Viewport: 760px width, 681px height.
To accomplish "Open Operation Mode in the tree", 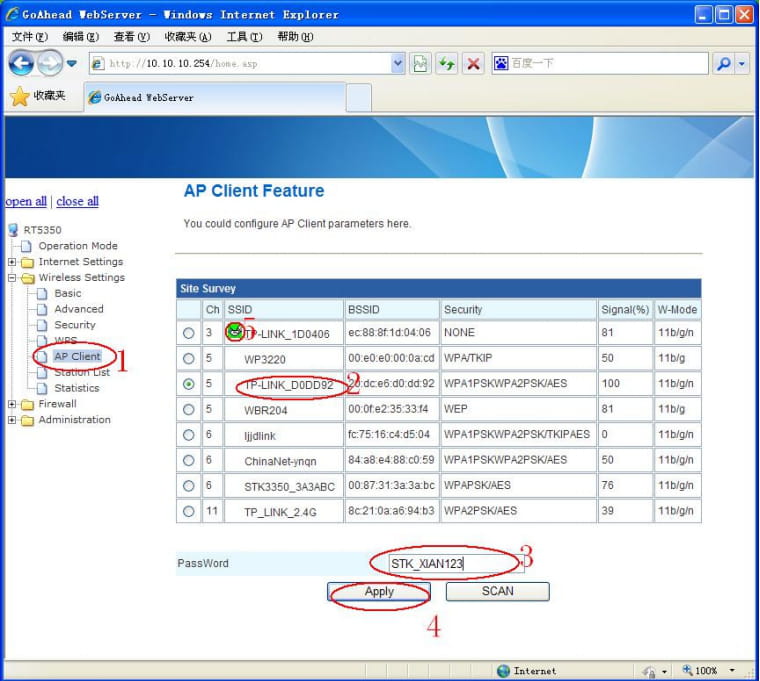I will tap(78, 246).
